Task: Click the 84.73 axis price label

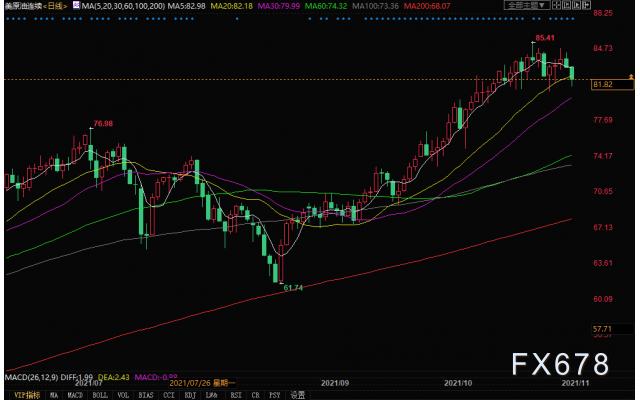Action: 603,48
